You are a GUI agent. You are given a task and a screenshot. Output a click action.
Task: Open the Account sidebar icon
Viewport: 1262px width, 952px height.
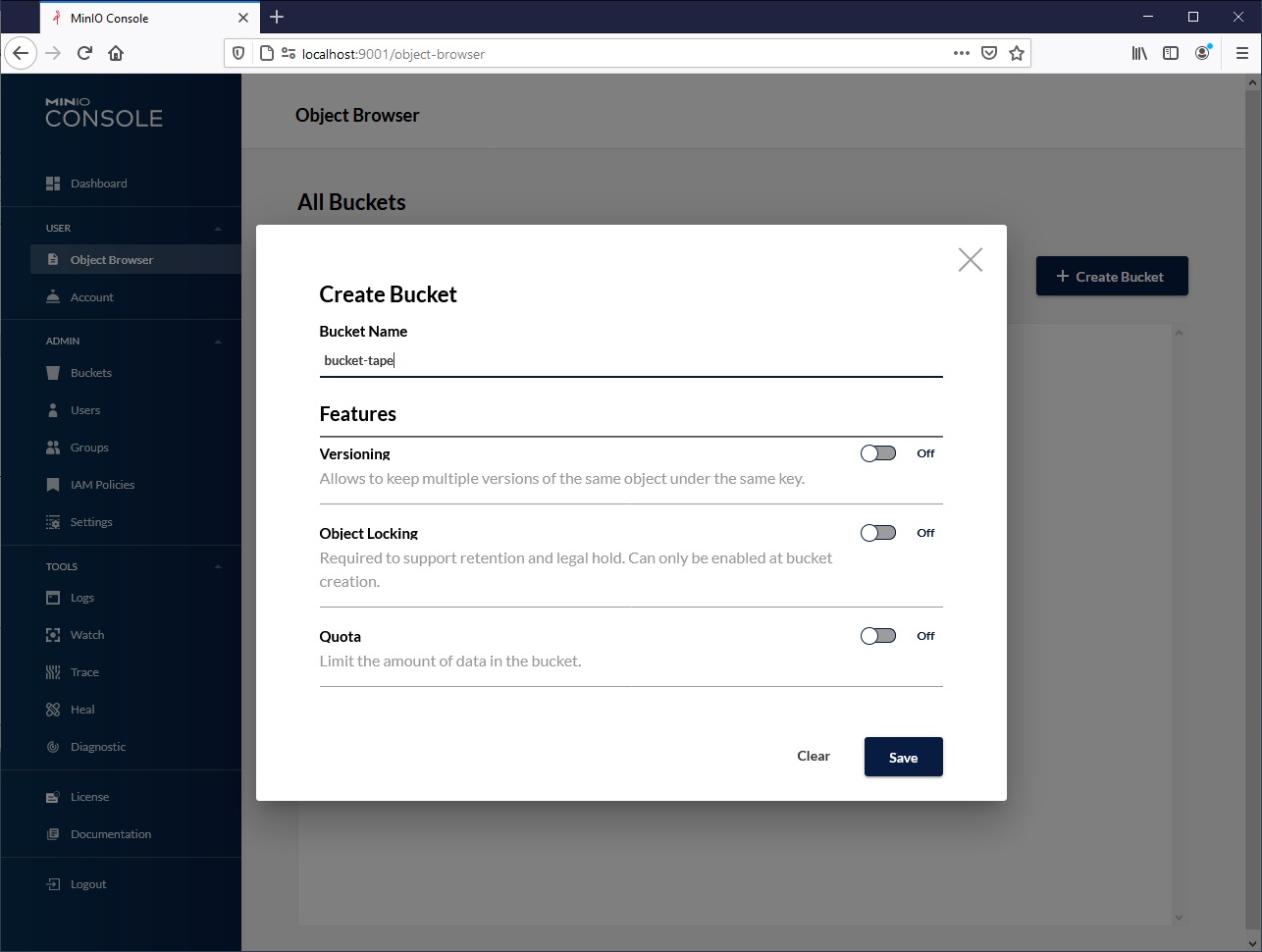click(53, 297)
